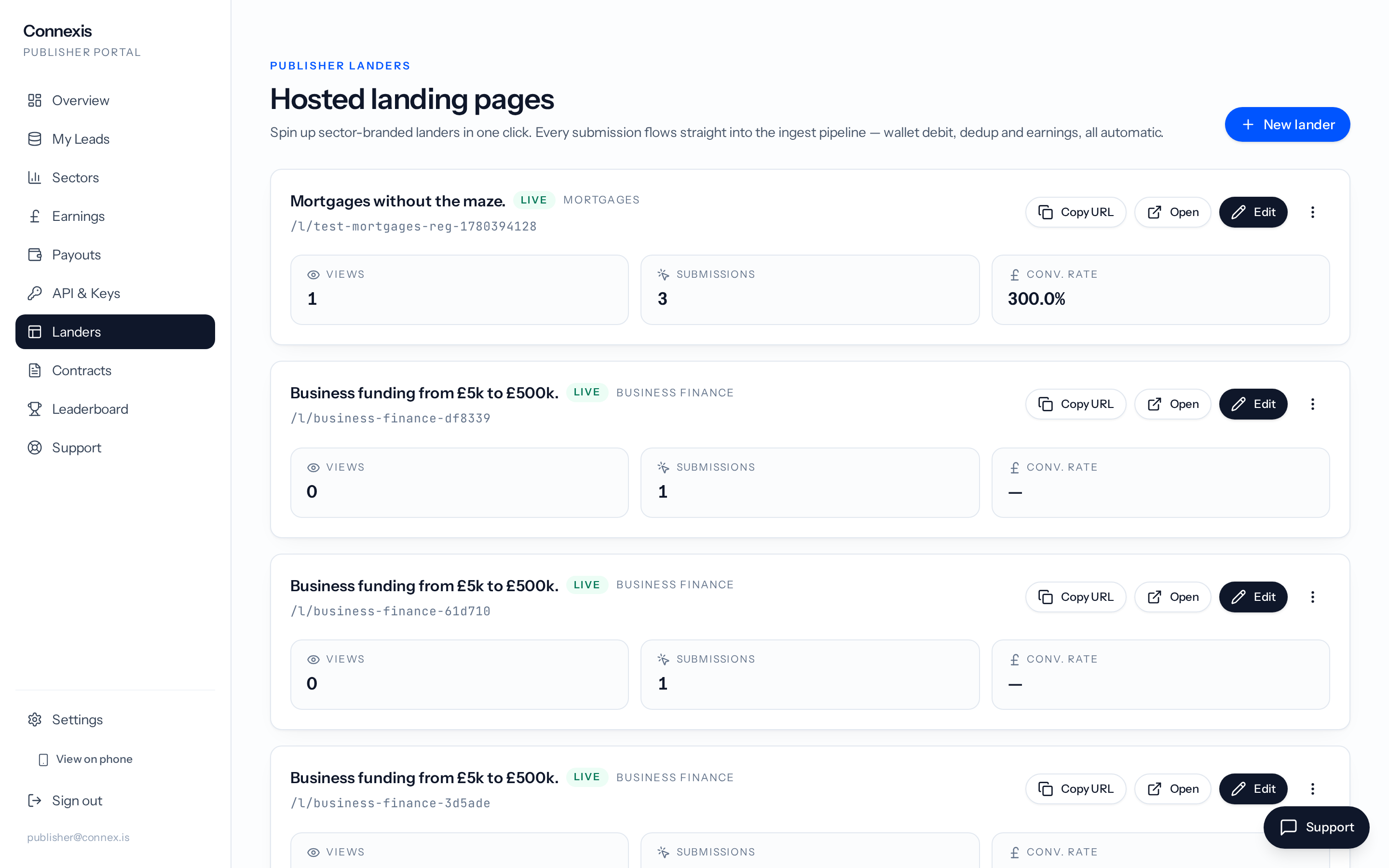Click the Settings gear icon
The image size is (1389, 868).
[34, 719]
